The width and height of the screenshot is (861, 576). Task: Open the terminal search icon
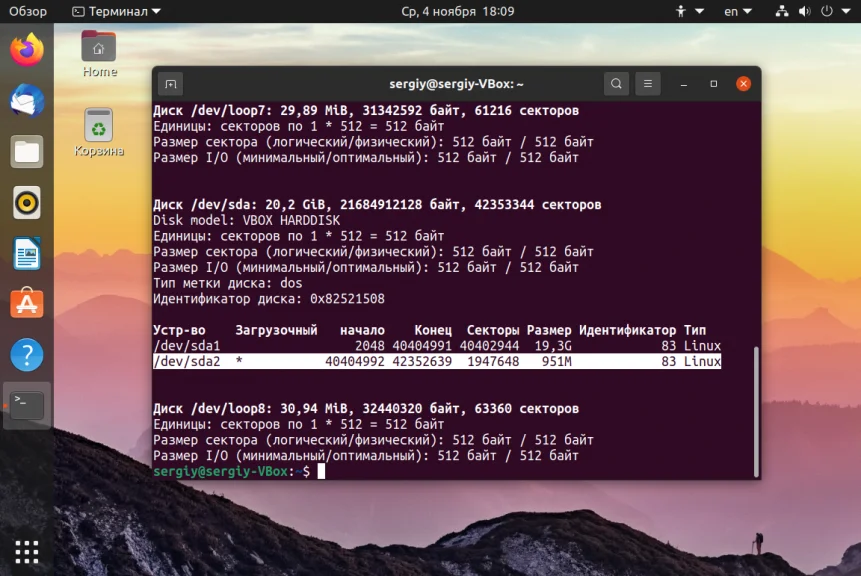pyautogui.click(x=616, y=84)
